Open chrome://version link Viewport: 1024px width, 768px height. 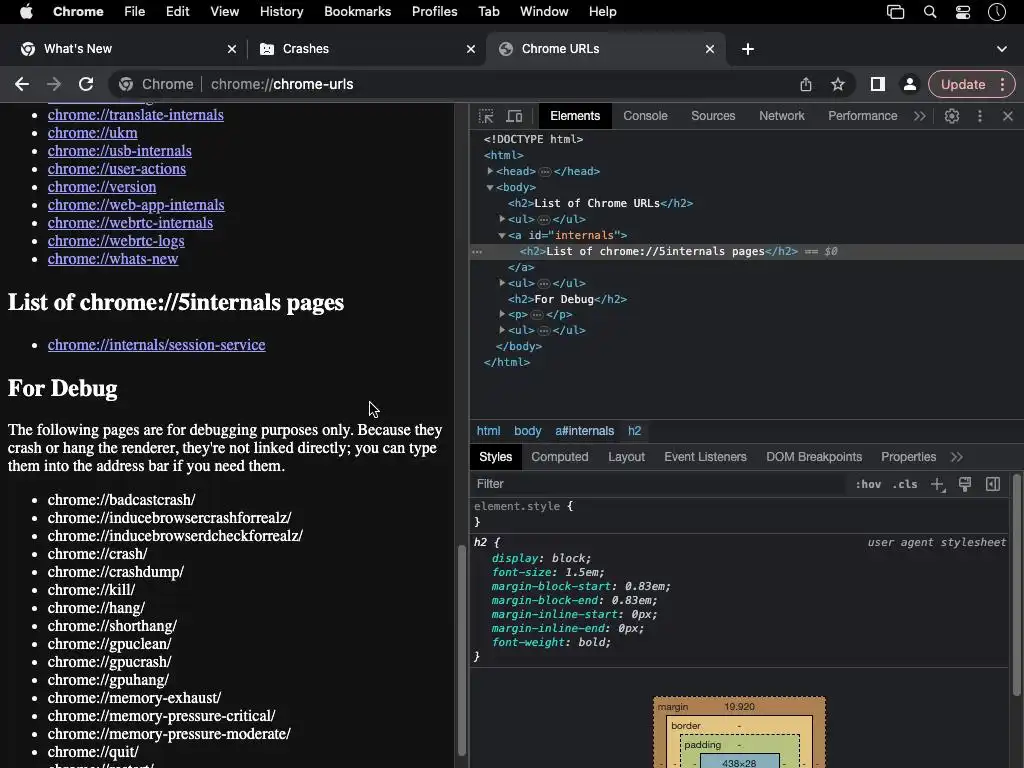click(102, 187)
